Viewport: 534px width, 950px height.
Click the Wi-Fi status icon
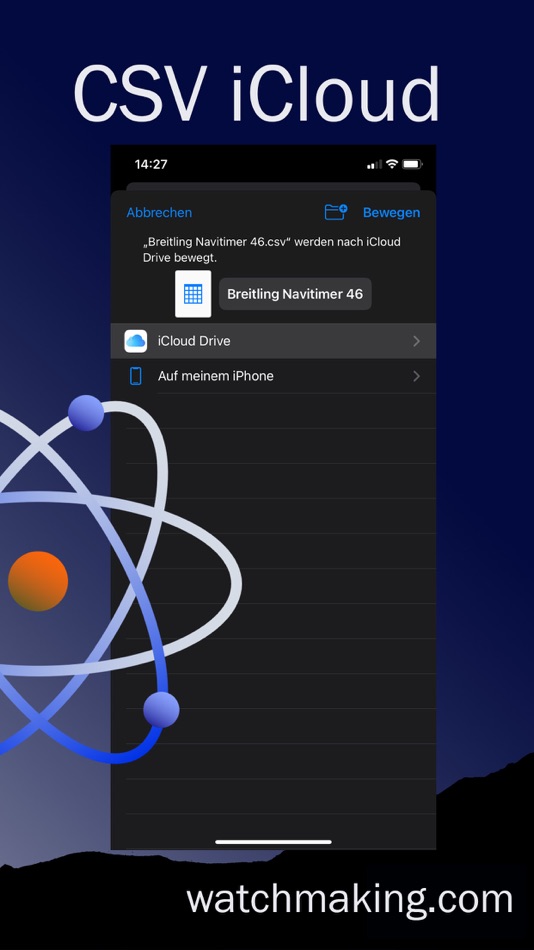pyautogui.click(x=392, y=164)
